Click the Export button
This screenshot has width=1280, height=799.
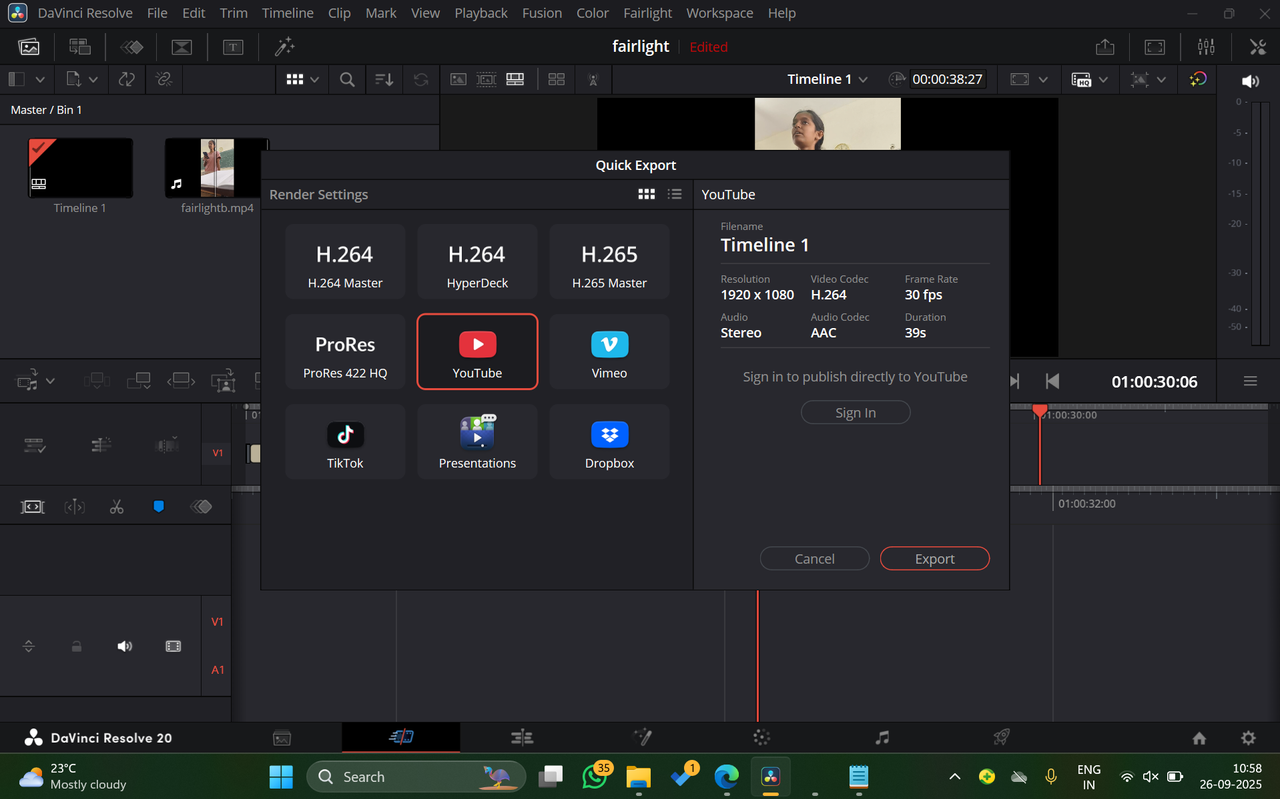point(935,559)
